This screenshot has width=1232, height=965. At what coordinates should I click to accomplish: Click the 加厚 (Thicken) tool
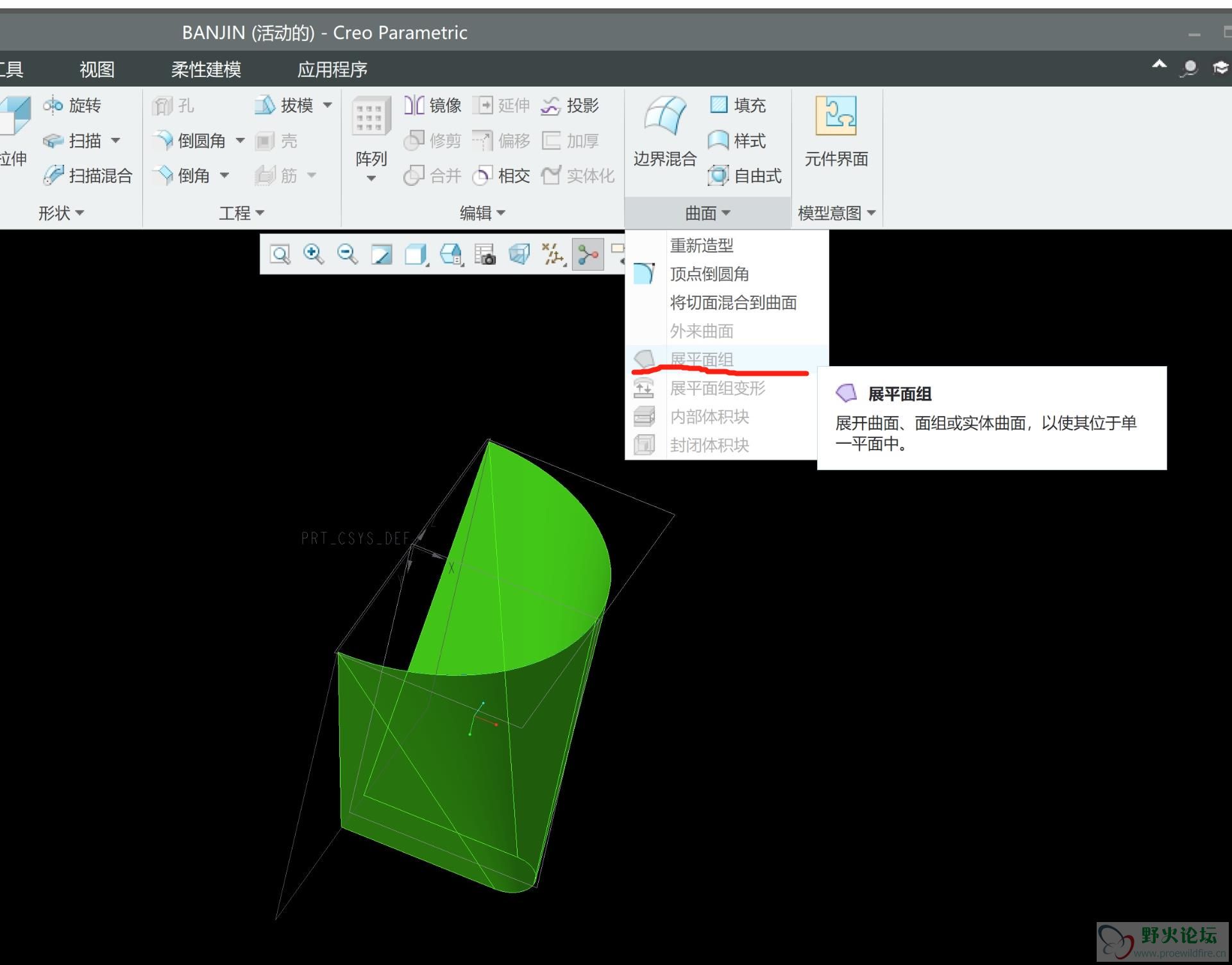[x=570, y=140]
